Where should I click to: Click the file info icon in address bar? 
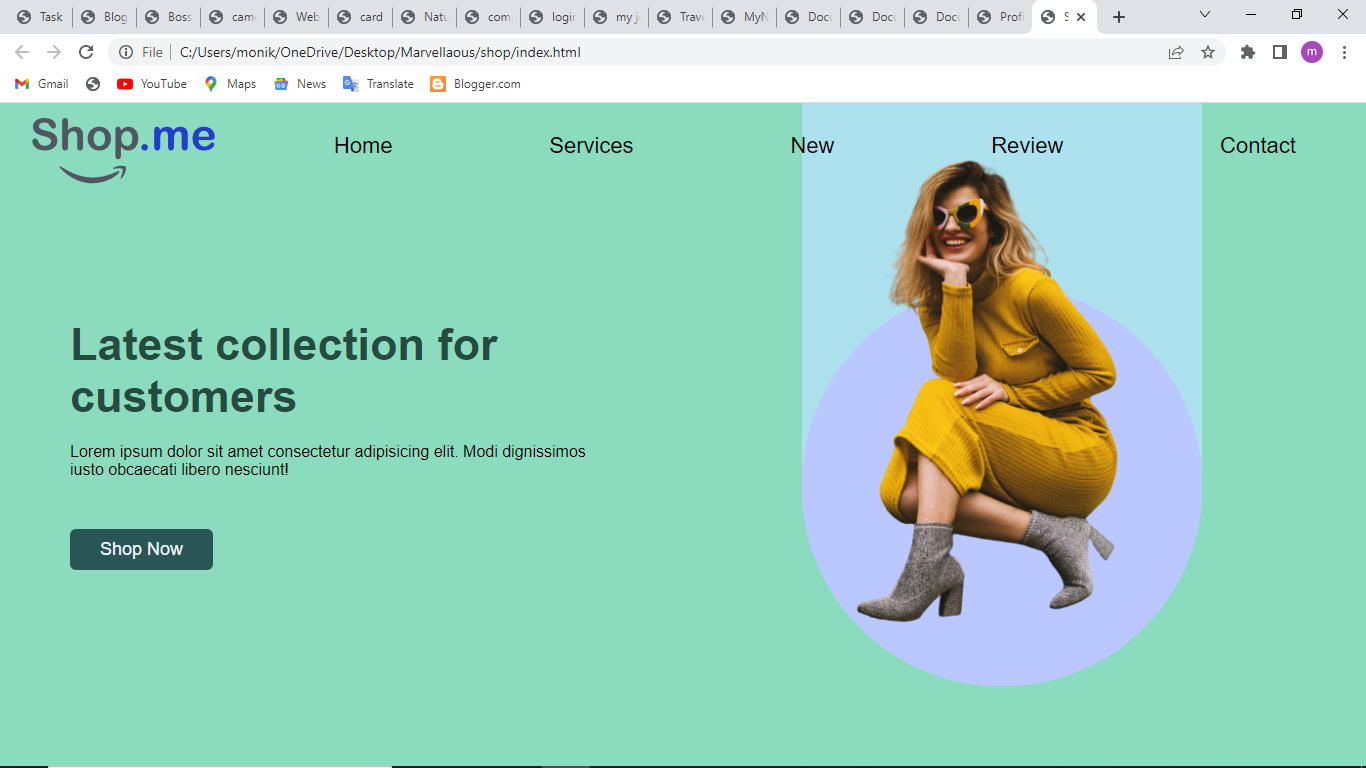point(126,52)
